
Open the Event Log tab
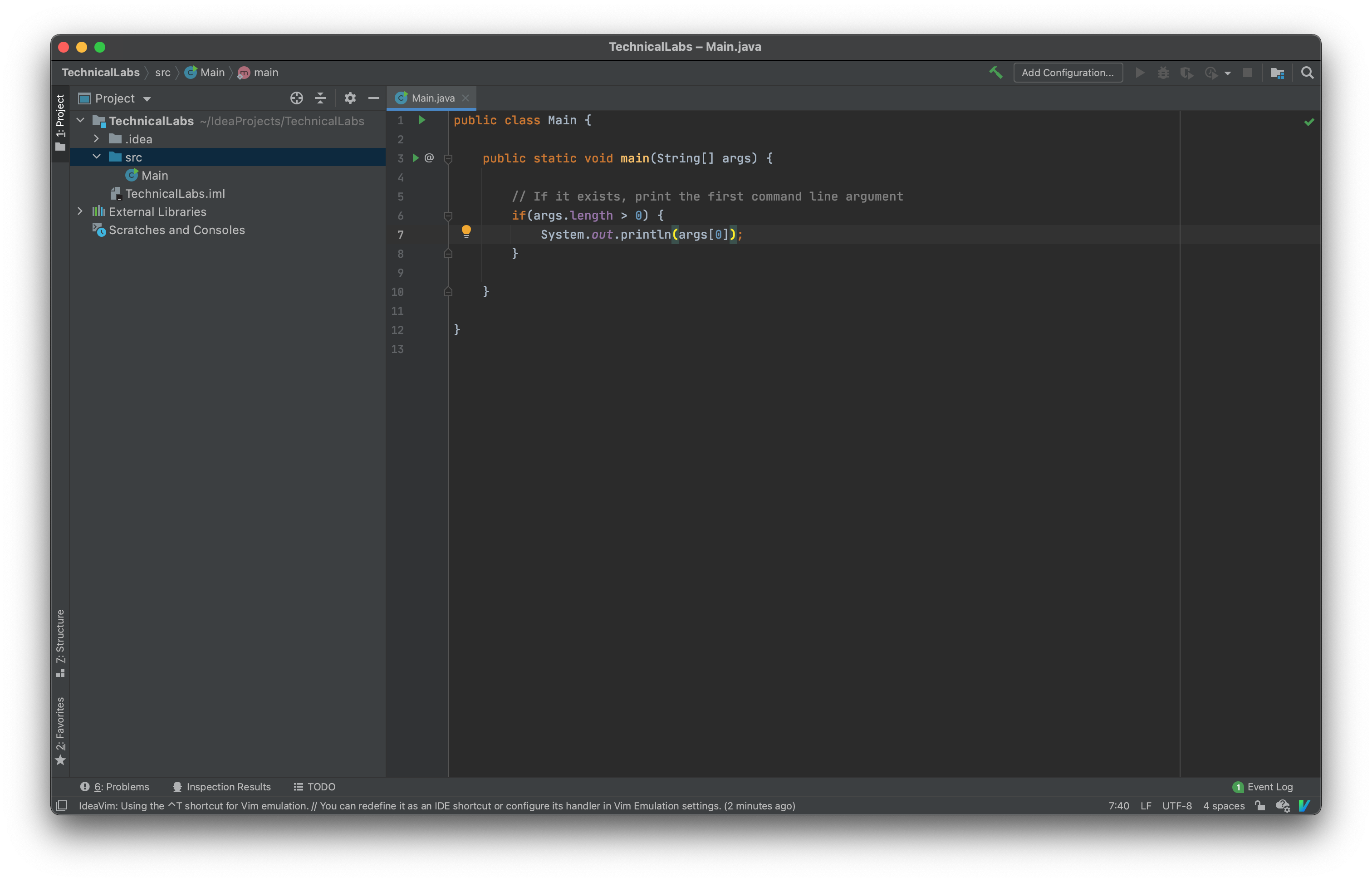[1262, 786]
